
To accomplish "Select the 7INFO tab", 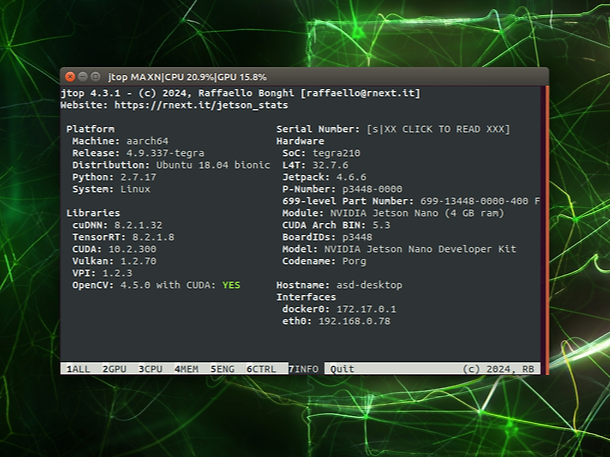I will tap(303, 369).
